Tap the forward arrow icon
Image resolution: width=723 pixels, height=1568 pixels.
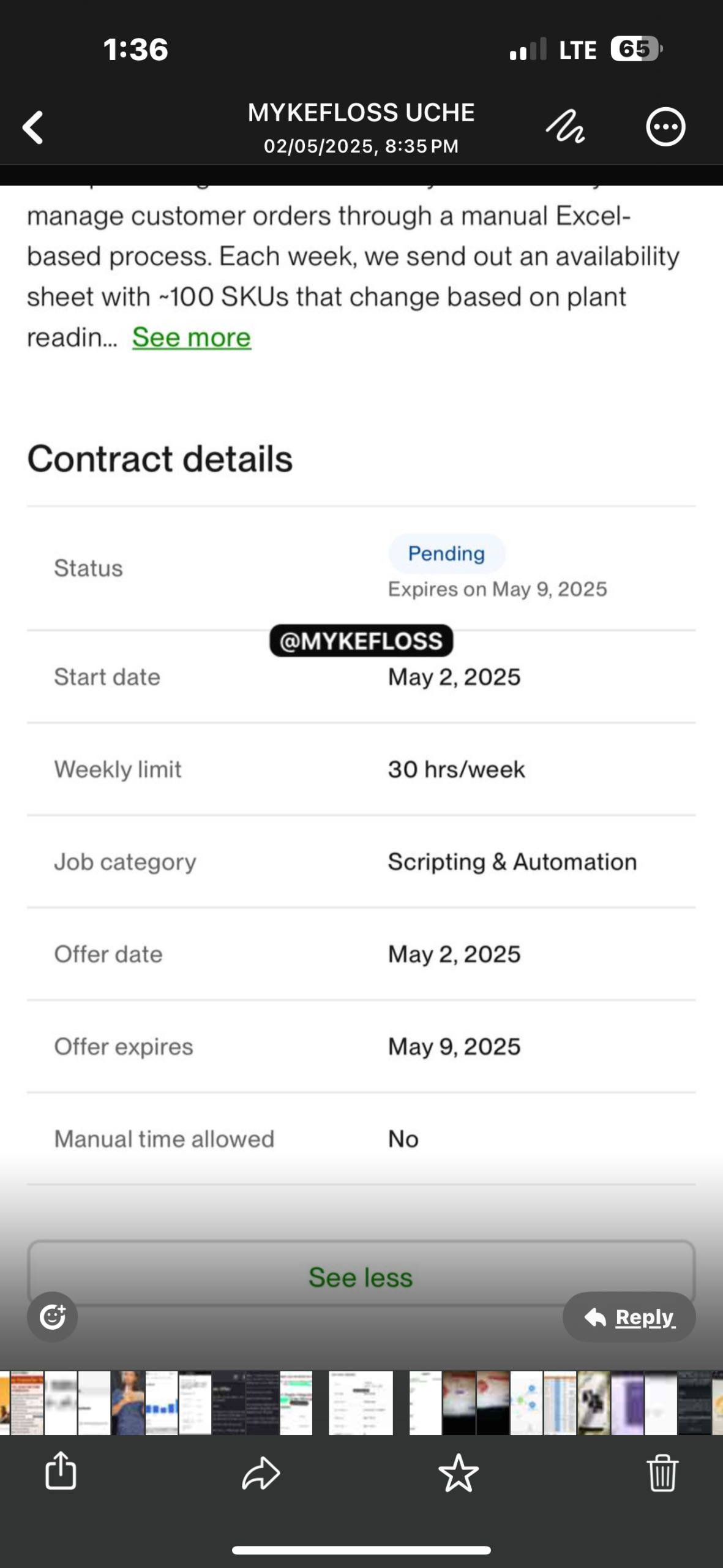coord(261,1472)
